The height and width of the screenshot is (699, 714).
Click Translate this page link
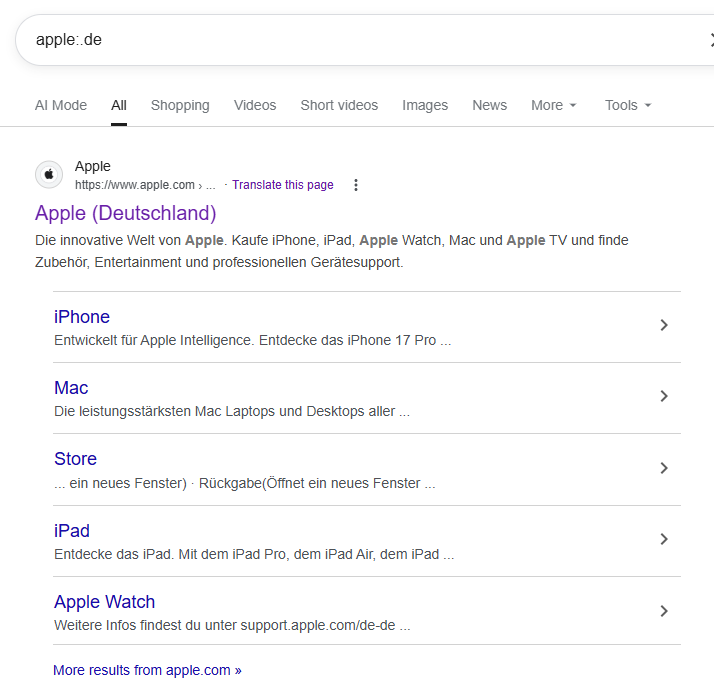[x=283, y=185]
